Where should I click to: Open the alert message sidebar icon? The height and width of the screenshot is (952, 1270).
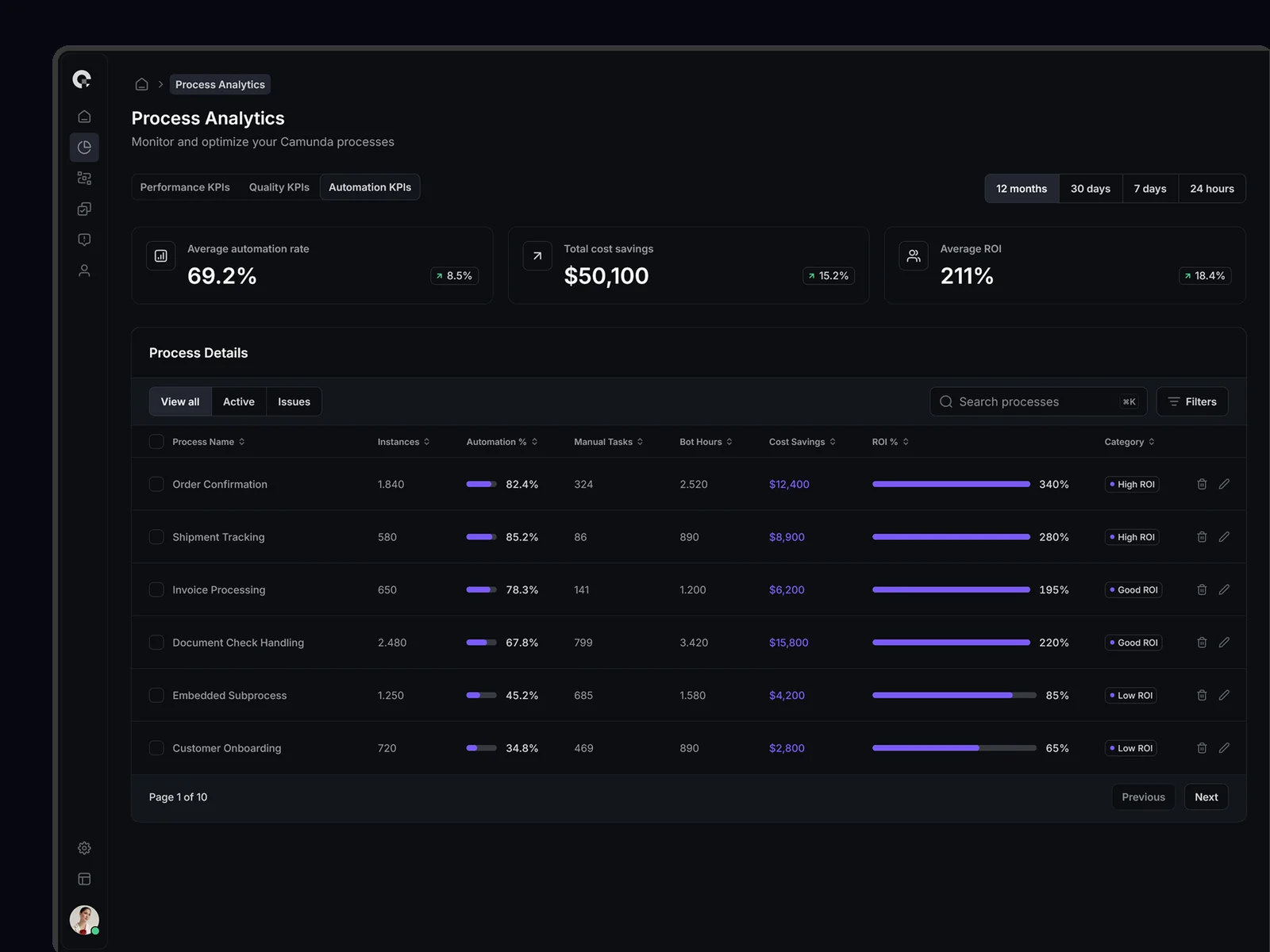(x=84, y=240)
